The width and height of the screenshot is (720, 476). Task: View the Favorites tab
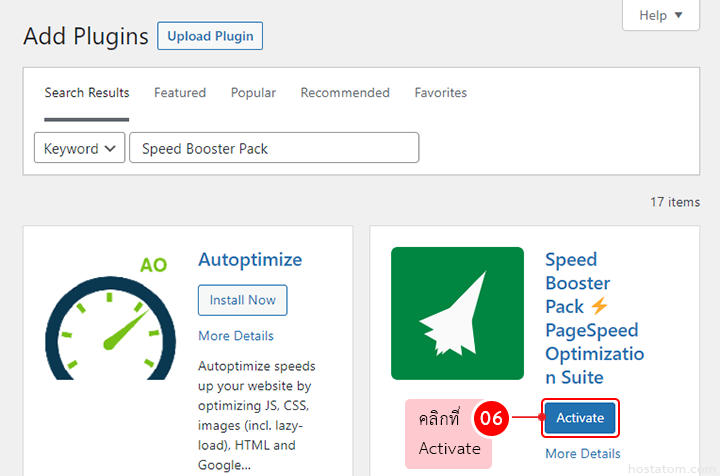[441, 93]
